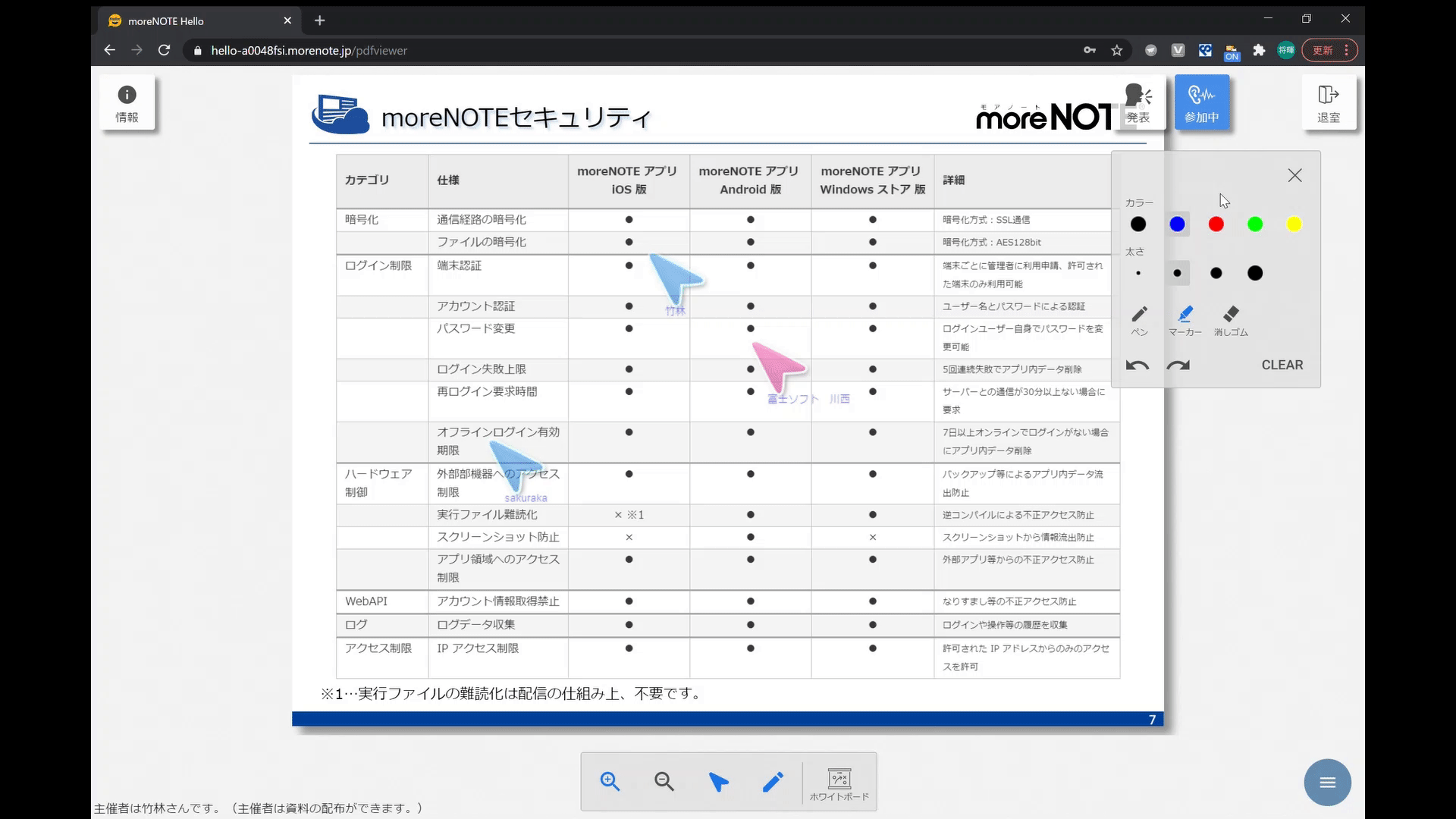Activate the pencil drawing tool in bottom toolbar
The height and width of the screenshot is (819, 1456).
(x=773, y=781)
